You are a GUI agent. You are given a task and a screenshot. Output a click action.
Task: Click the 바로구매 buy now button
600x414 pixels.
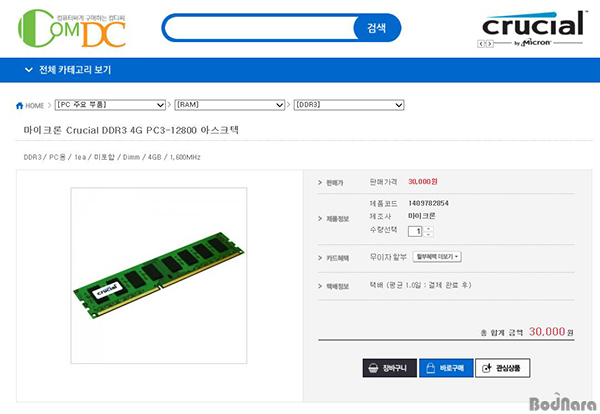pyautogui.click(x=446, y=368)
